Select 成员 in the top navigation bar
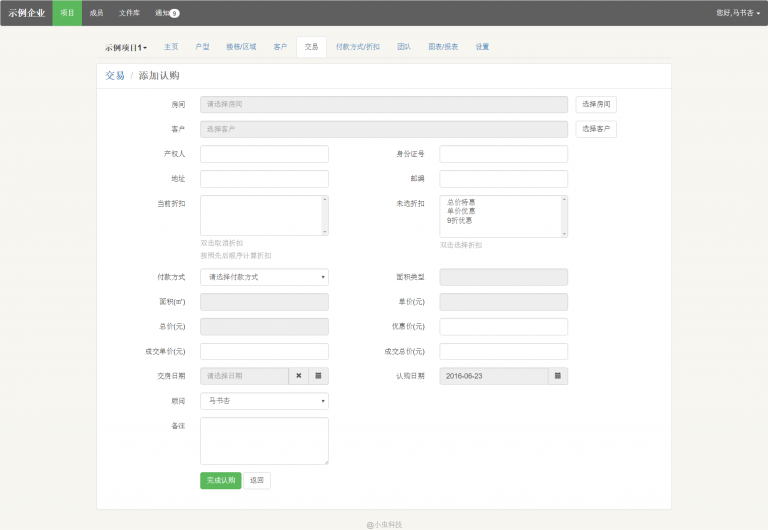The width and height of the screenshot is (768, 530). (96, 13)
